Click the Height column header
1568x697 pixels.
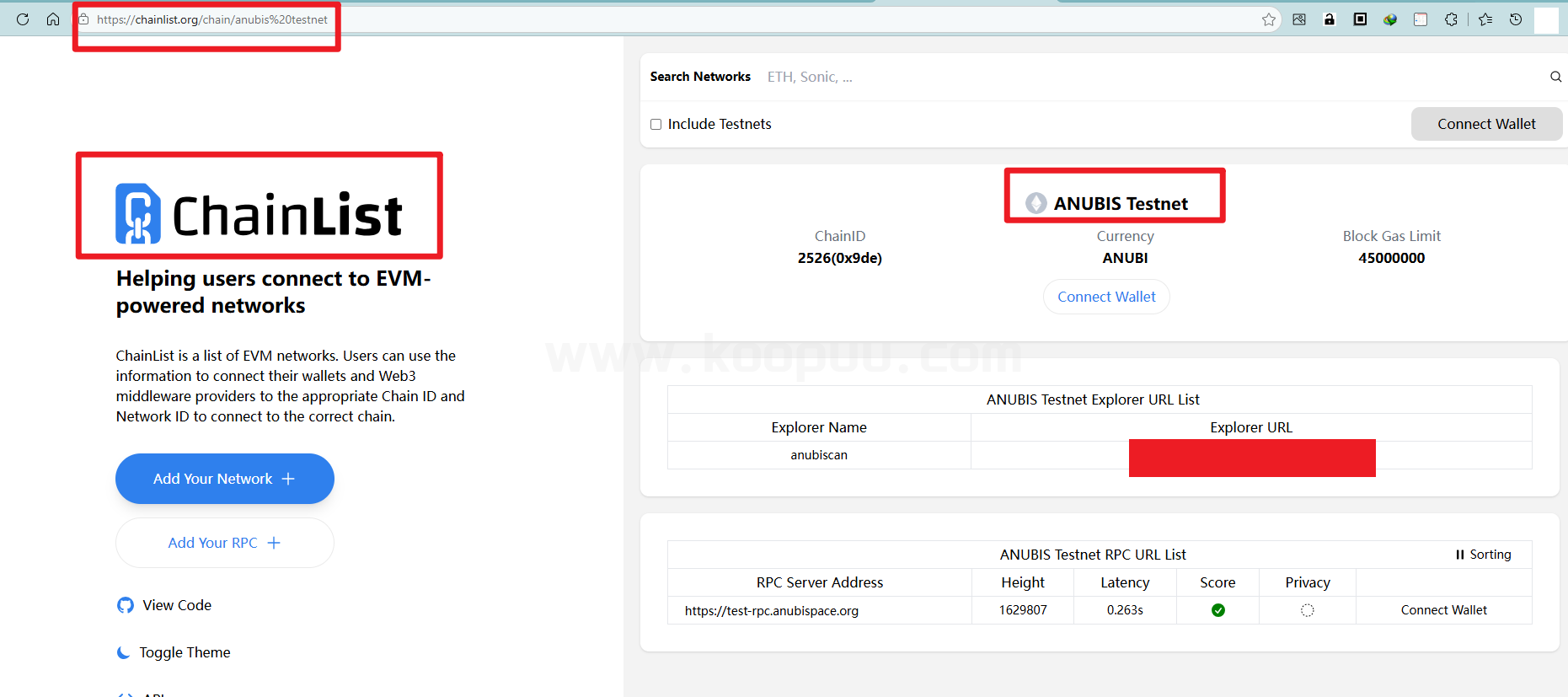(1023, 582)
